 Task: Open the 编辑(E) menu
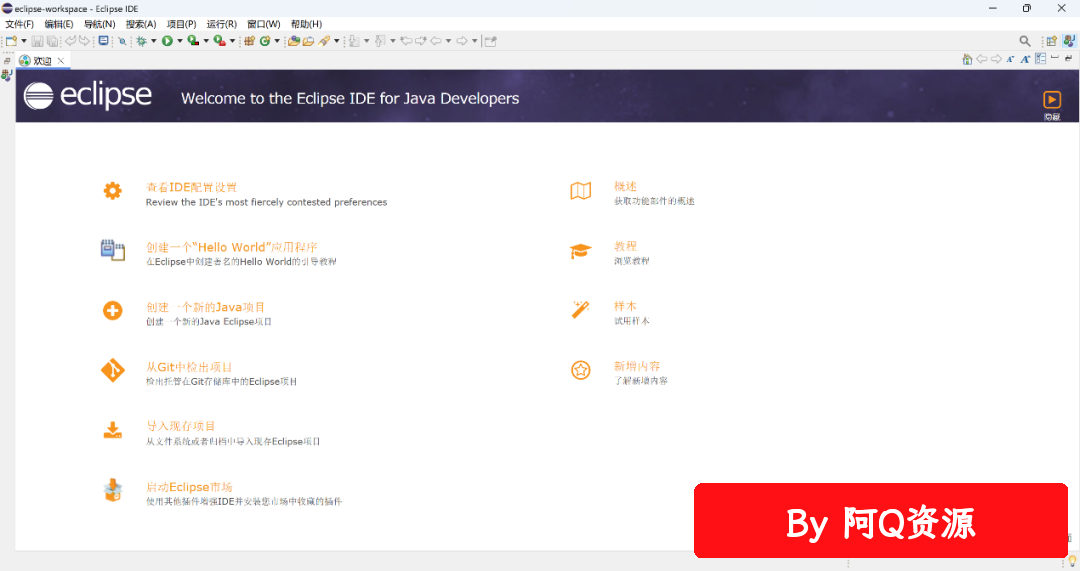tap(59, 24)
